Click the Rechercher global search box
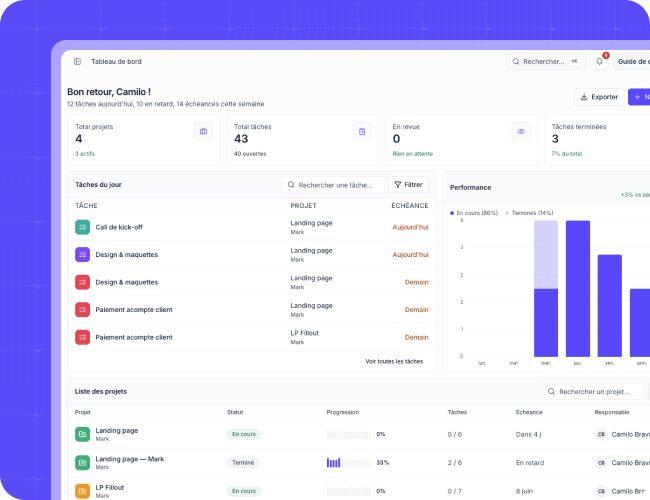650x500 pixels. click(546, 61)
